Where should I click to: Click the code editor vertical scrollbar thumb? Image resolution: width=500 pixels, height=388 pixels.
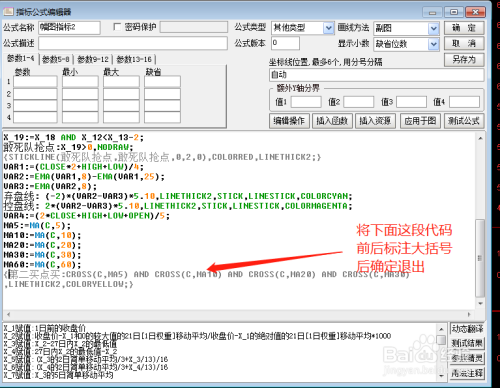[480, 258]
